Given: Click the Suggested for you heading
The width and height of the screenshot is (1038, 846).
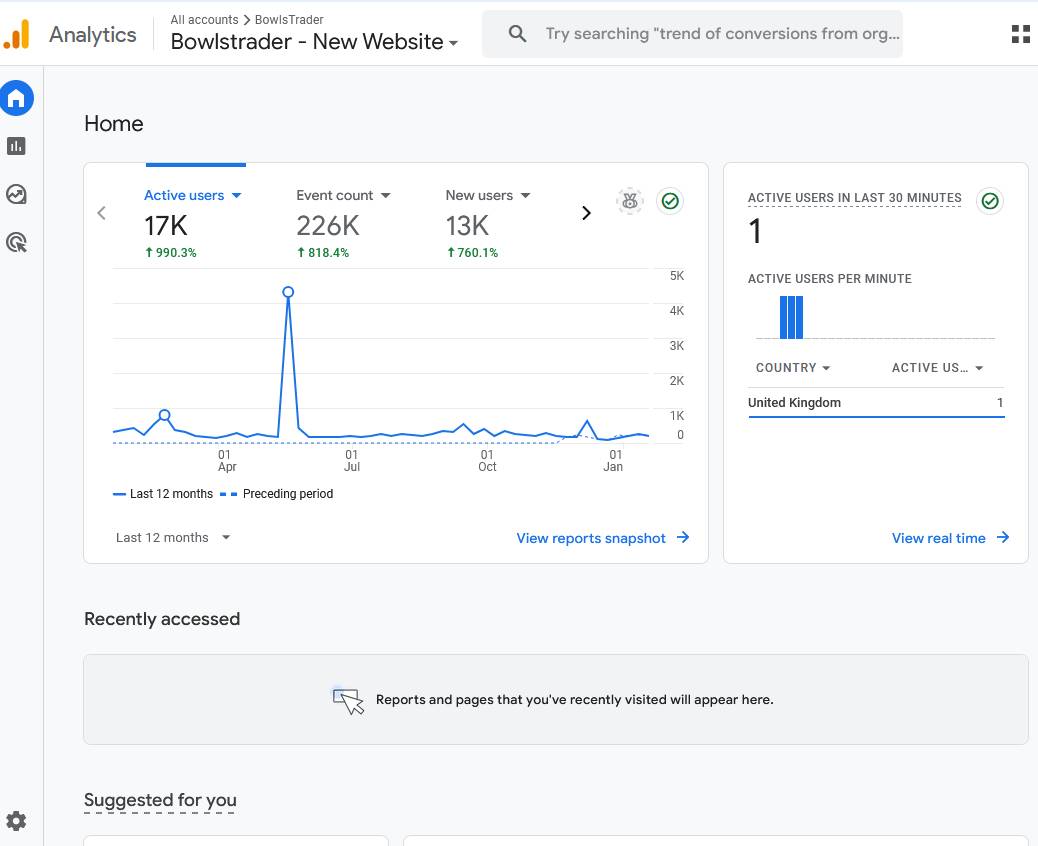Looking at the screenshot, I should [x=160, y=800].
